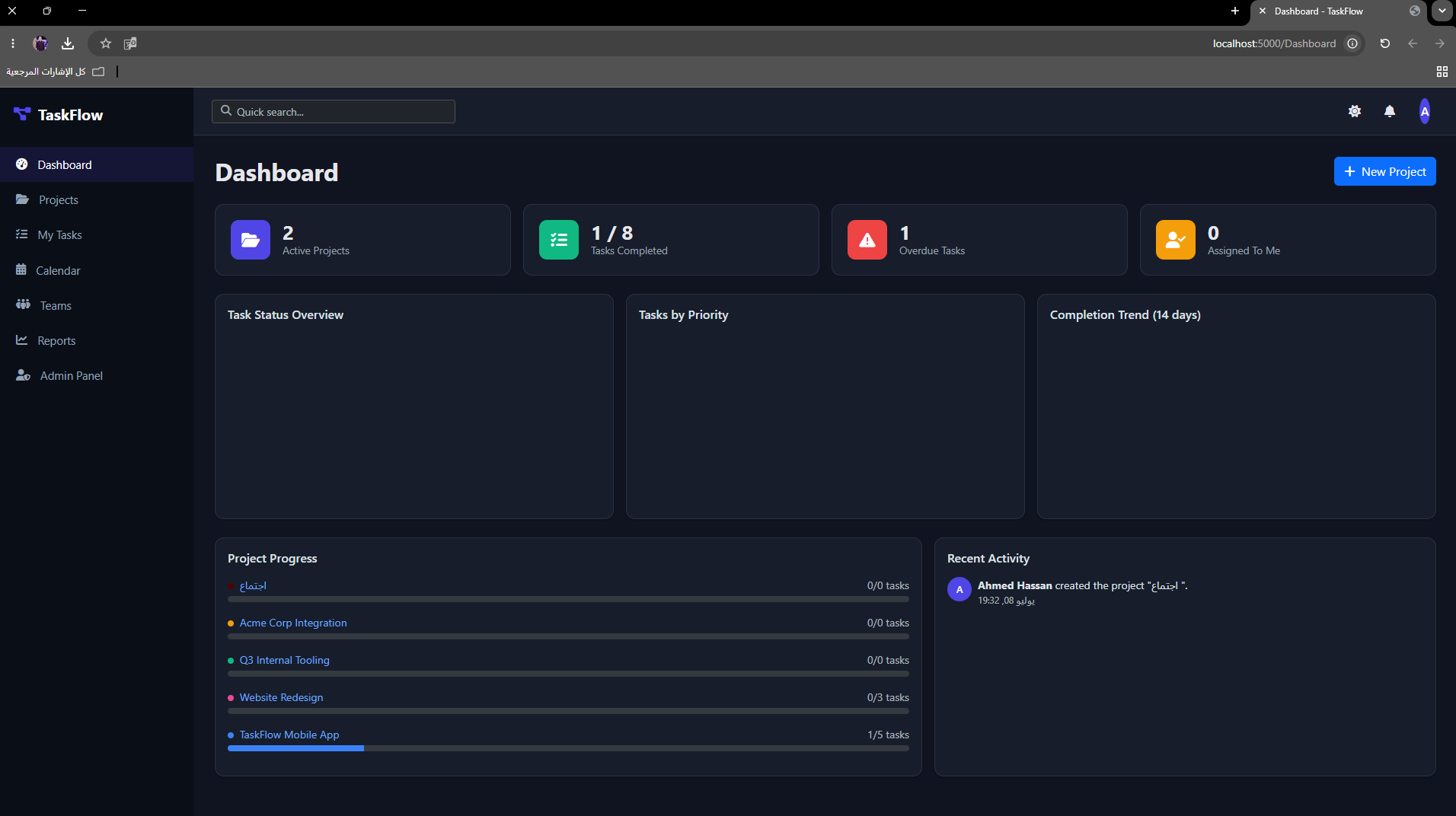Click the Calendar icon in sidebar
Screen dimensions: 1456x816
tap(21, 270)
